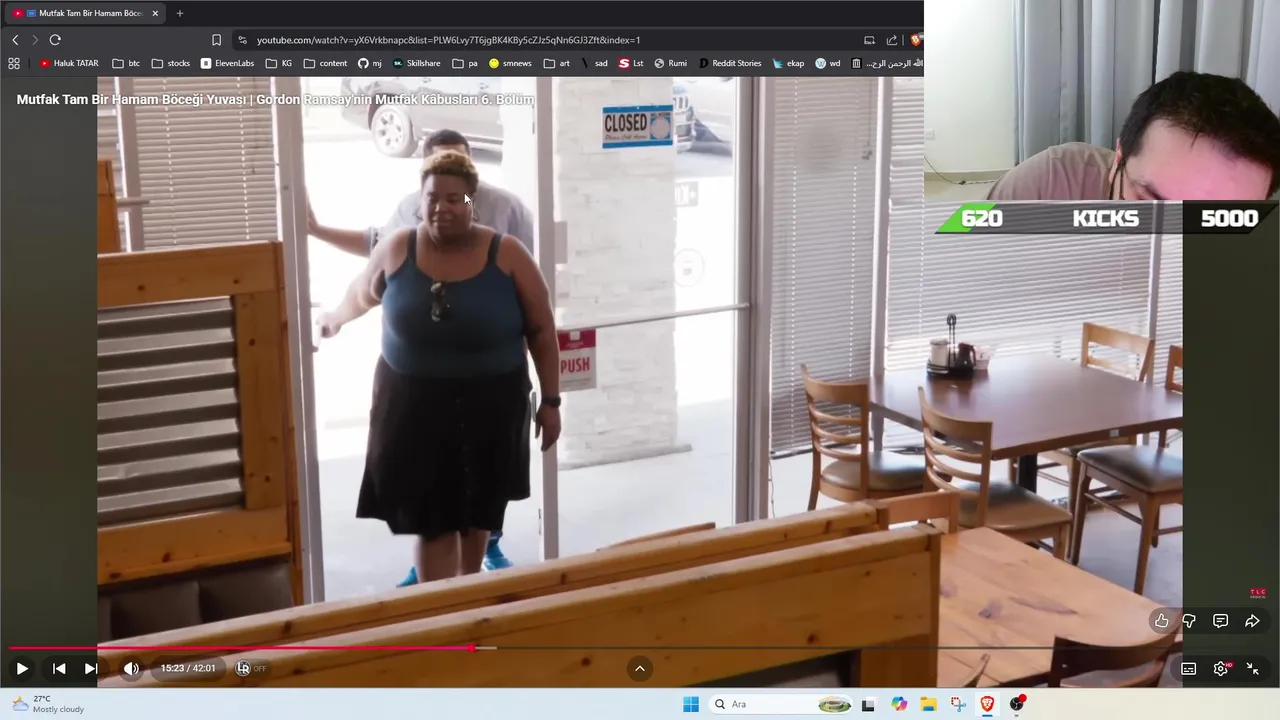
Task: Open the Lst bookmark
Action: (631, 63)
